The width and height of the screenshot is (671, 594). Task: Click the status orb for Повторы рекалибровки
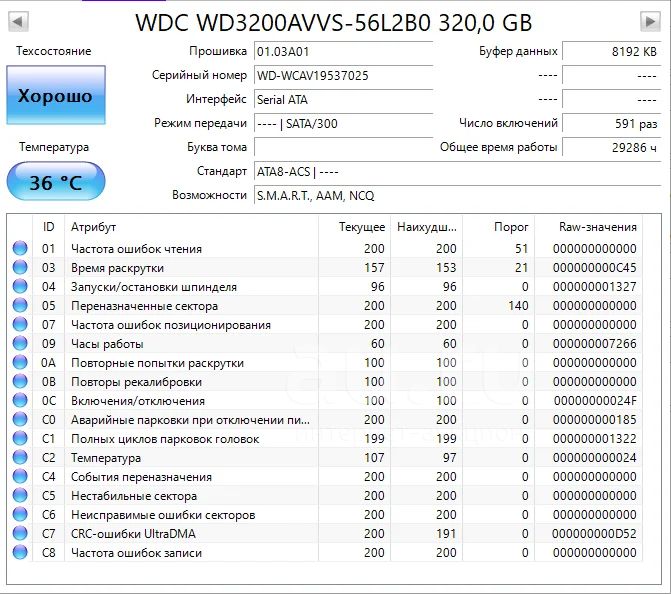(x=20, y=381)
